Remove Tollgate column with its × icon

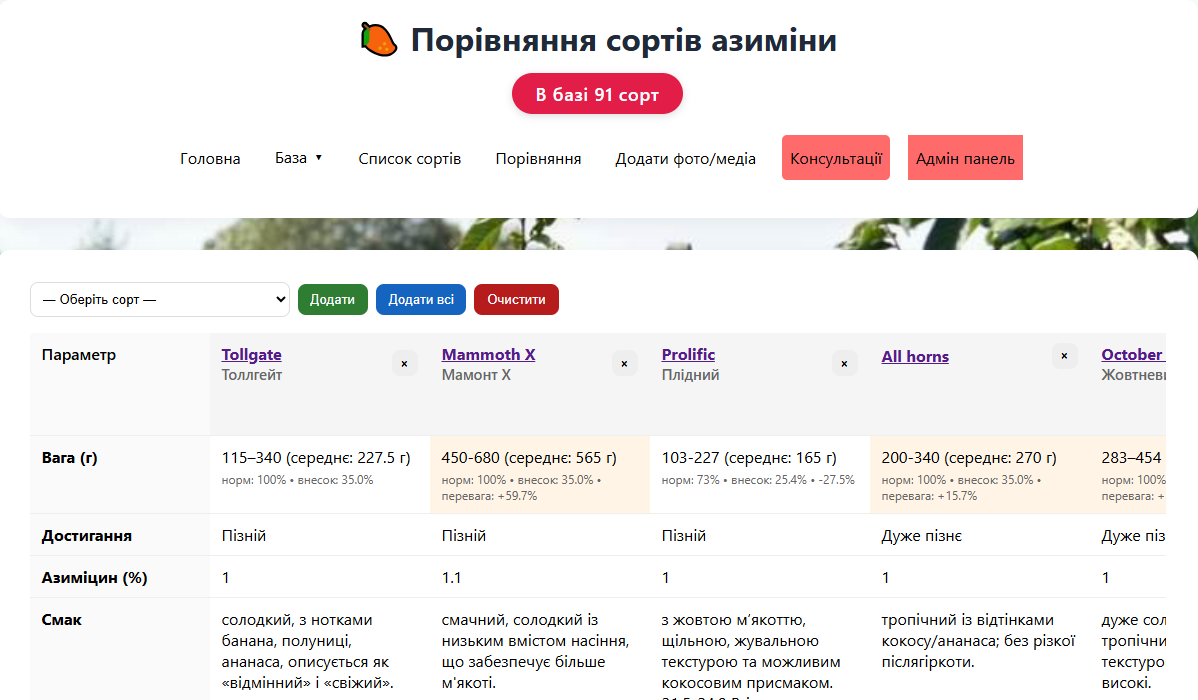click(x=404, y=364)
